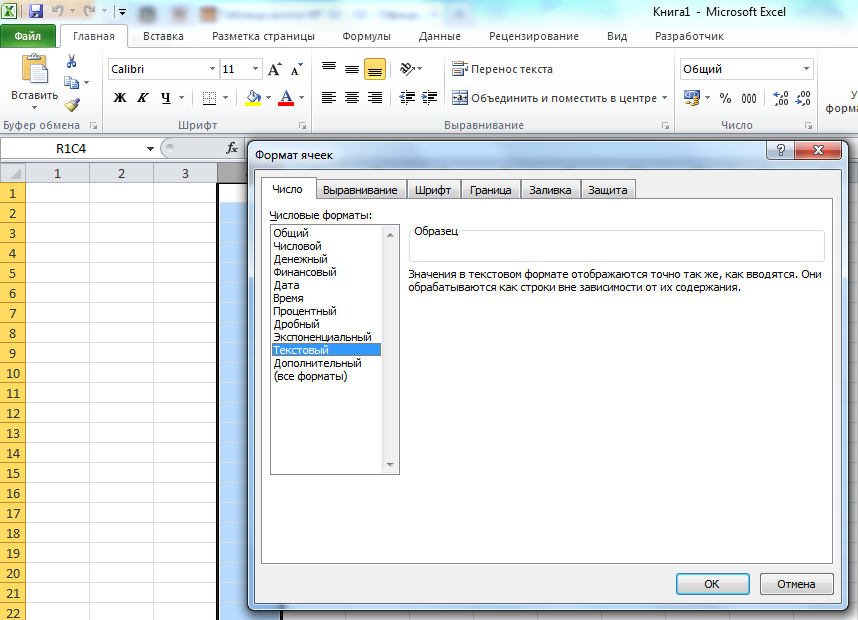The height and width of the screenshot is (620, 858).
Task: Apply the thousands separator (000) icon
Action: click(x=749, y=98)
